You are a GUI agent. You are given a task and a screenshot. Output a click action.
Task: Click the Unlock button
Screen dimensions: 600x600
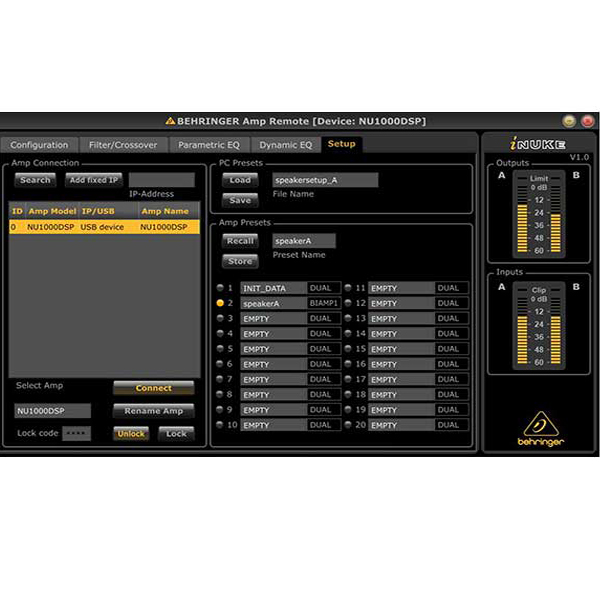[131, 434]
